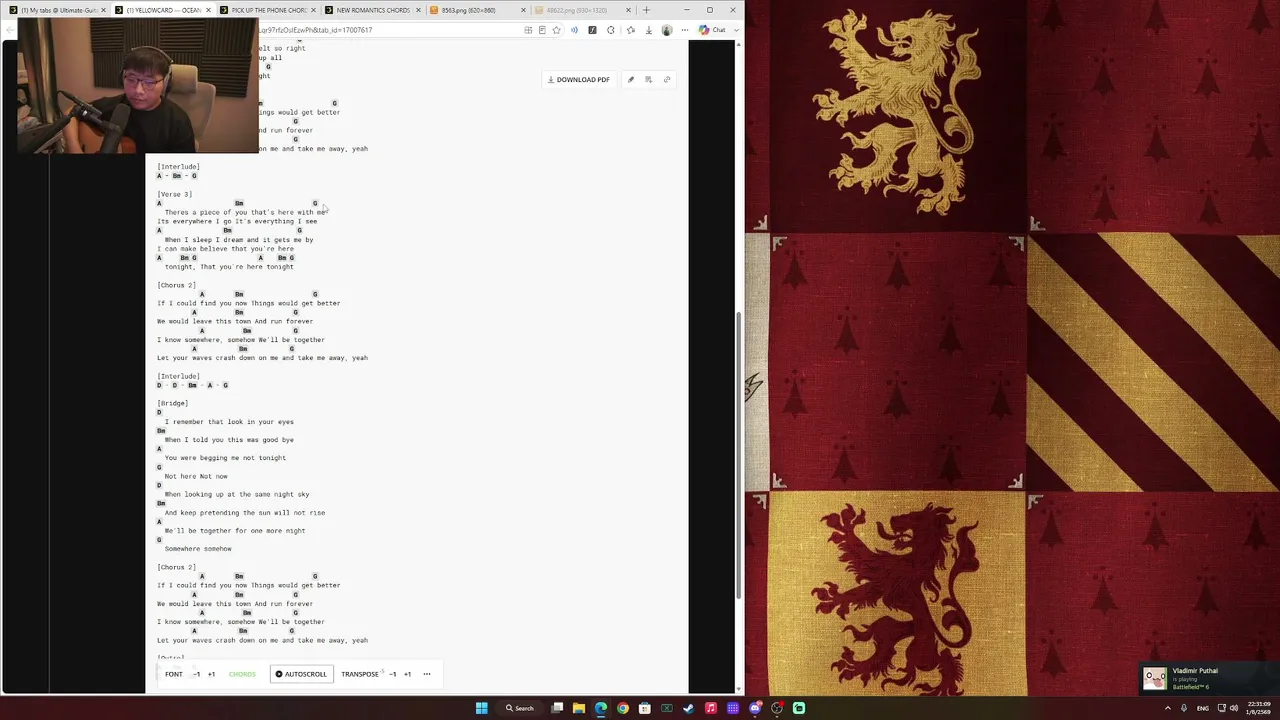
Task: Open Task View on the taskbar
Action: pos(557,708)
